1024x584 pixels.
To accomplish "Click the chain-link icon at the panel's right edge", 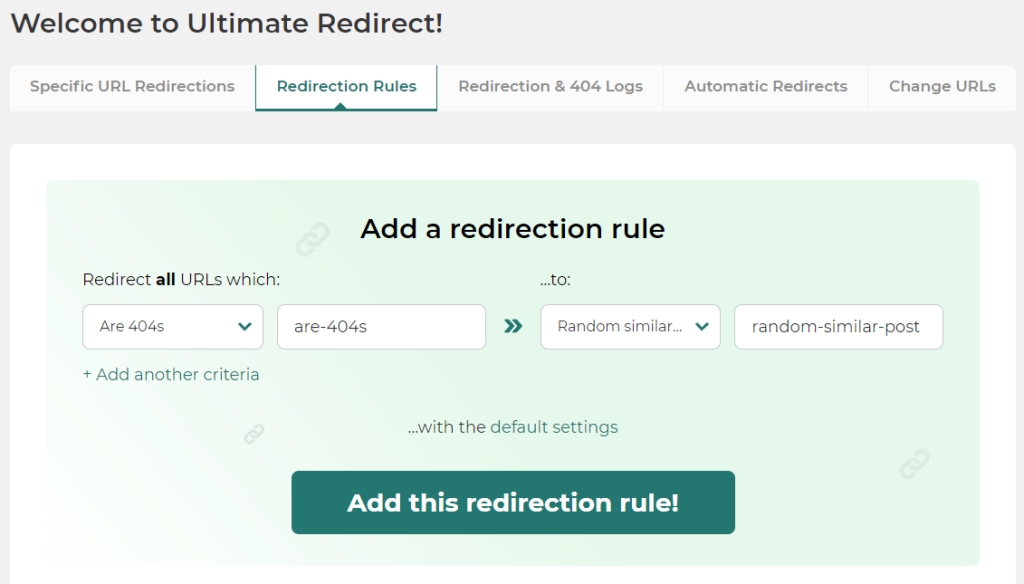I will coord(914,464).
